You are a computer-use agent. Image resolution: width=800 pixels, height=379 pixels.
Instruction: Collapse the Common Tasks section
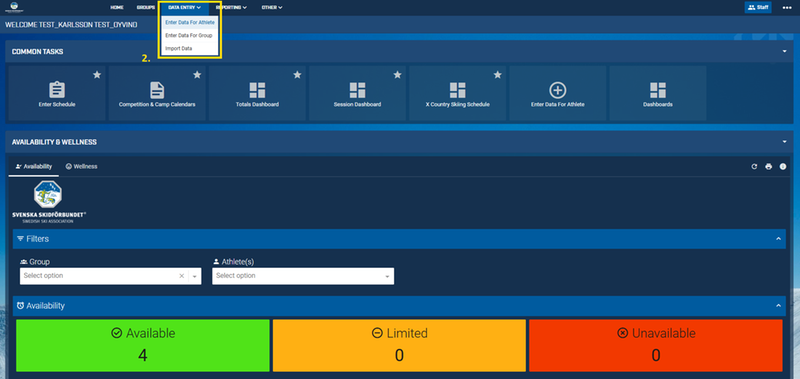click(785, 52)
